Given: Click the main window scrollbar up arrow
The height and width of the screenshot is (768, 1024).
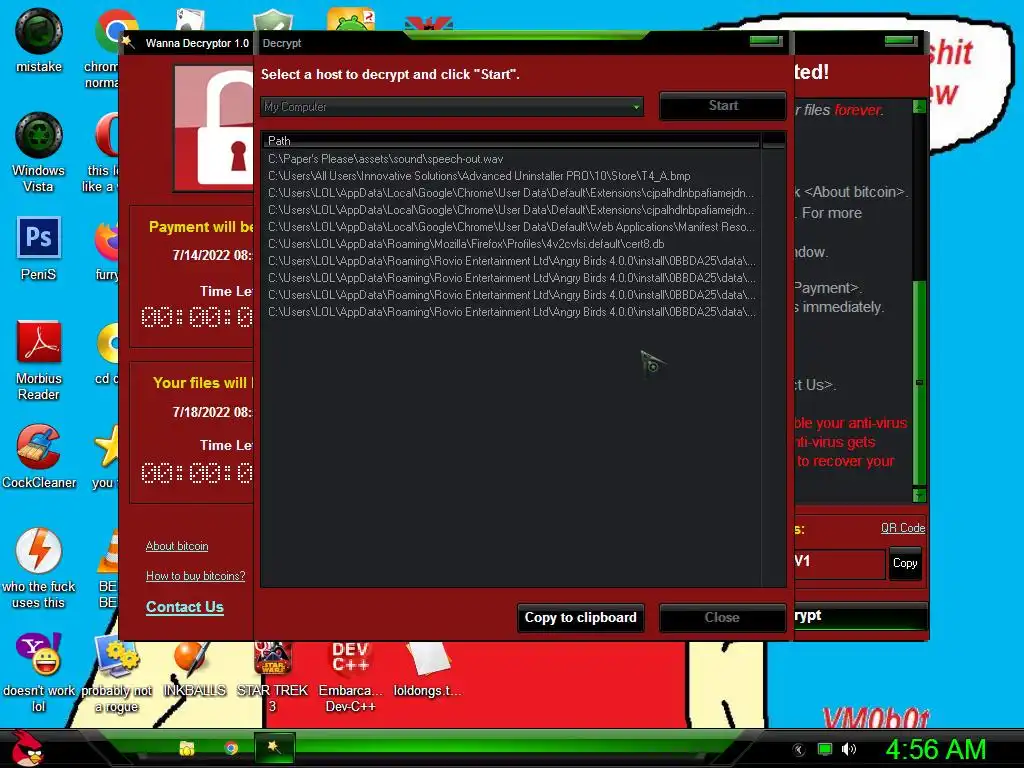Looking at the screenshot, I should coord(920,106).
